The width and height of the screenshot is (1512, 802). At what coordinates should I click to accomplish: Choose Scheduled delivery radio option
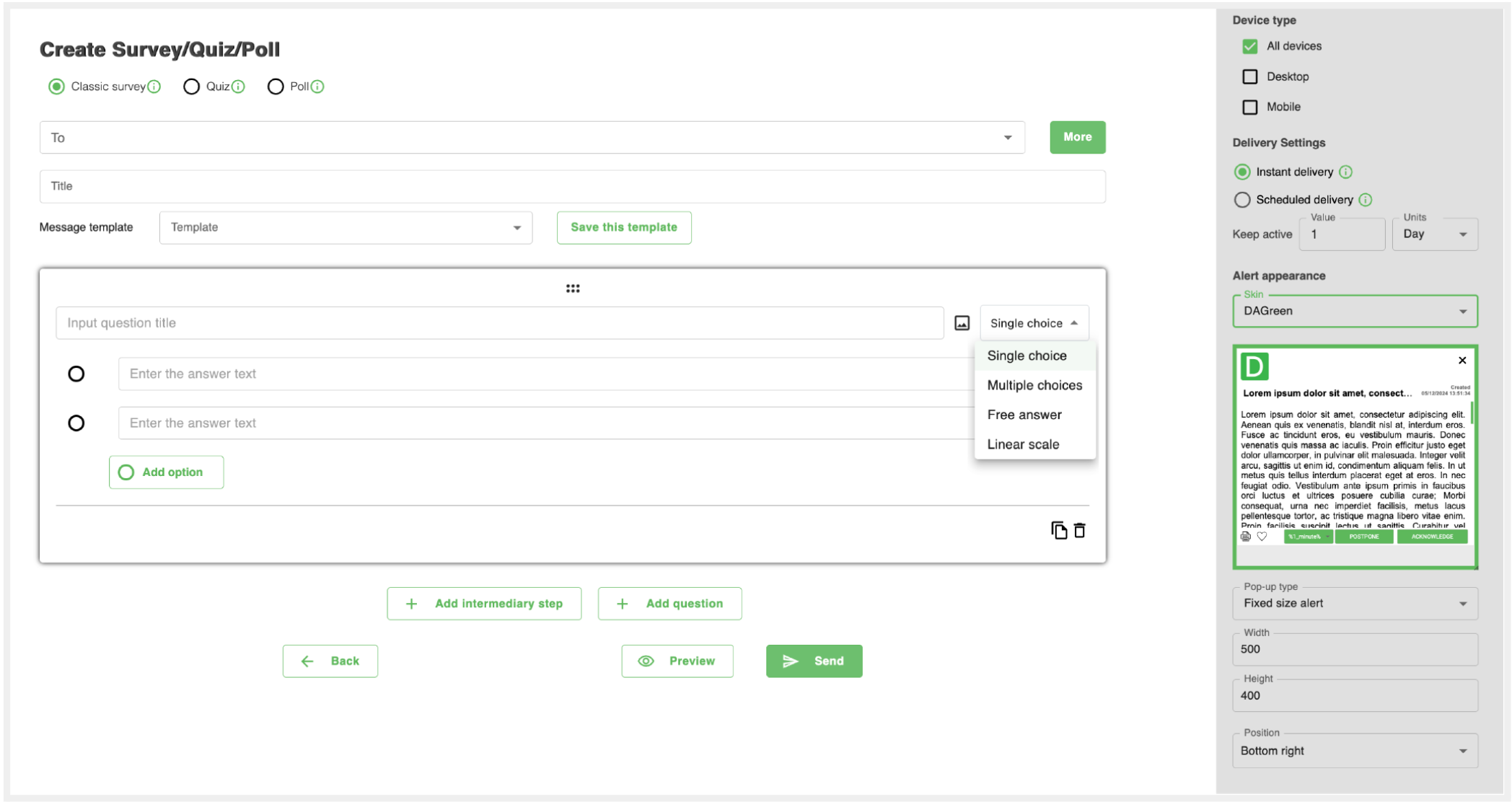[x=1242, y=200]
